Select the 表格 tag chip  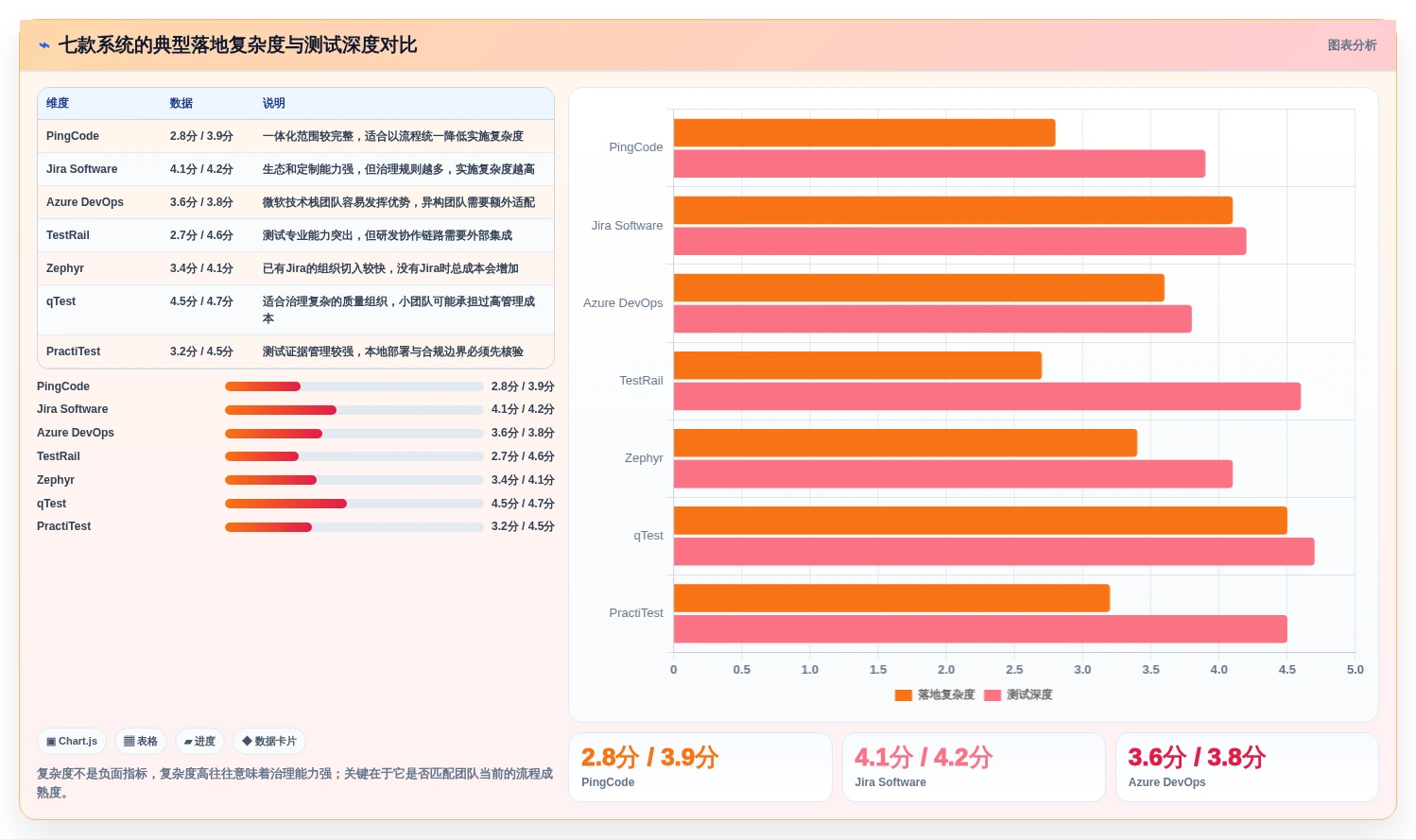coord(141,742)
